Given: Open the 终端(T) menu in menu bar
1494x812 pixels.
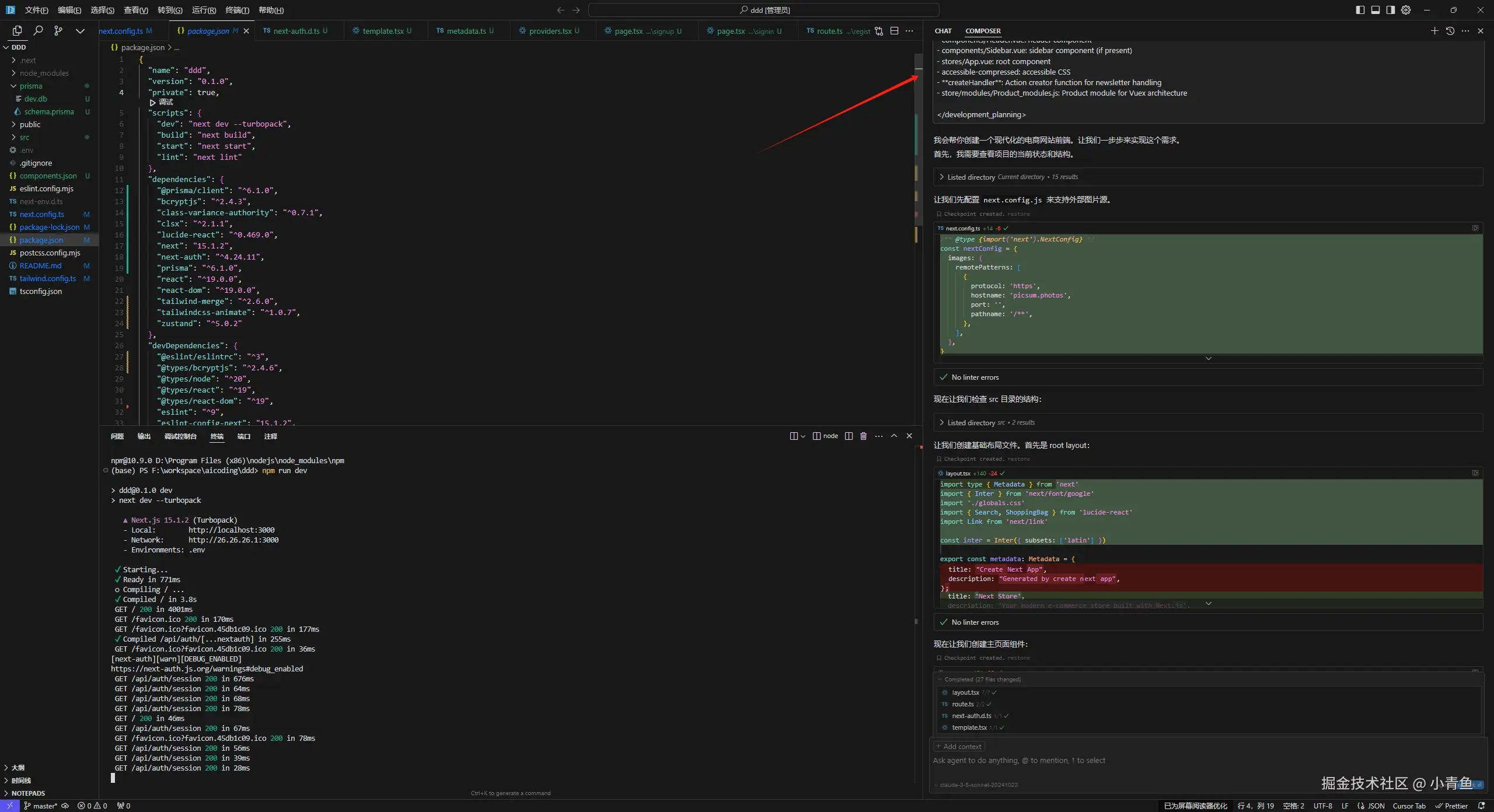Looking at the screenshot, I should pyautogui.click(x=237, y=10).
